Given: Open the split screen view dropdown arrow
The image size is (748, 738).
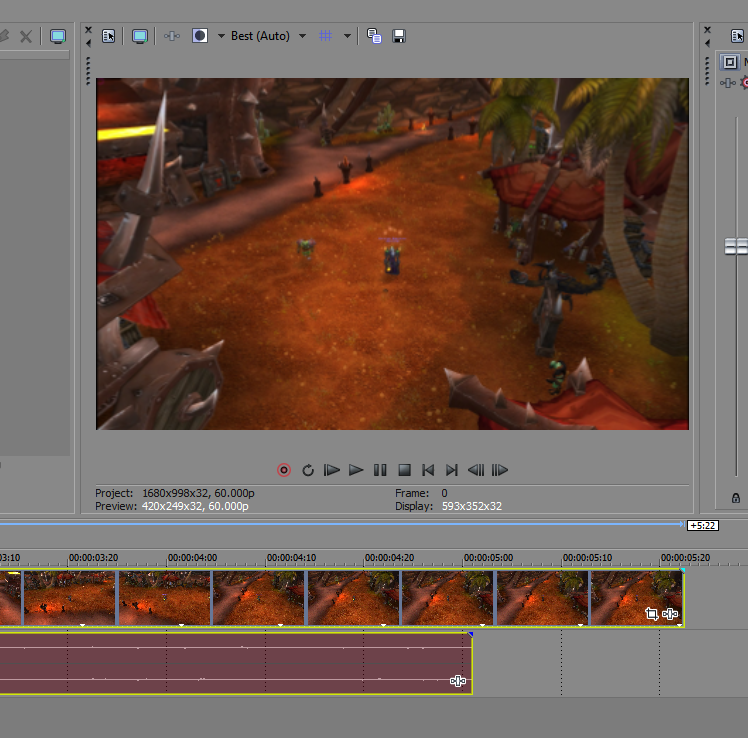Looking at the screenshot, I should tap(221, 36).
